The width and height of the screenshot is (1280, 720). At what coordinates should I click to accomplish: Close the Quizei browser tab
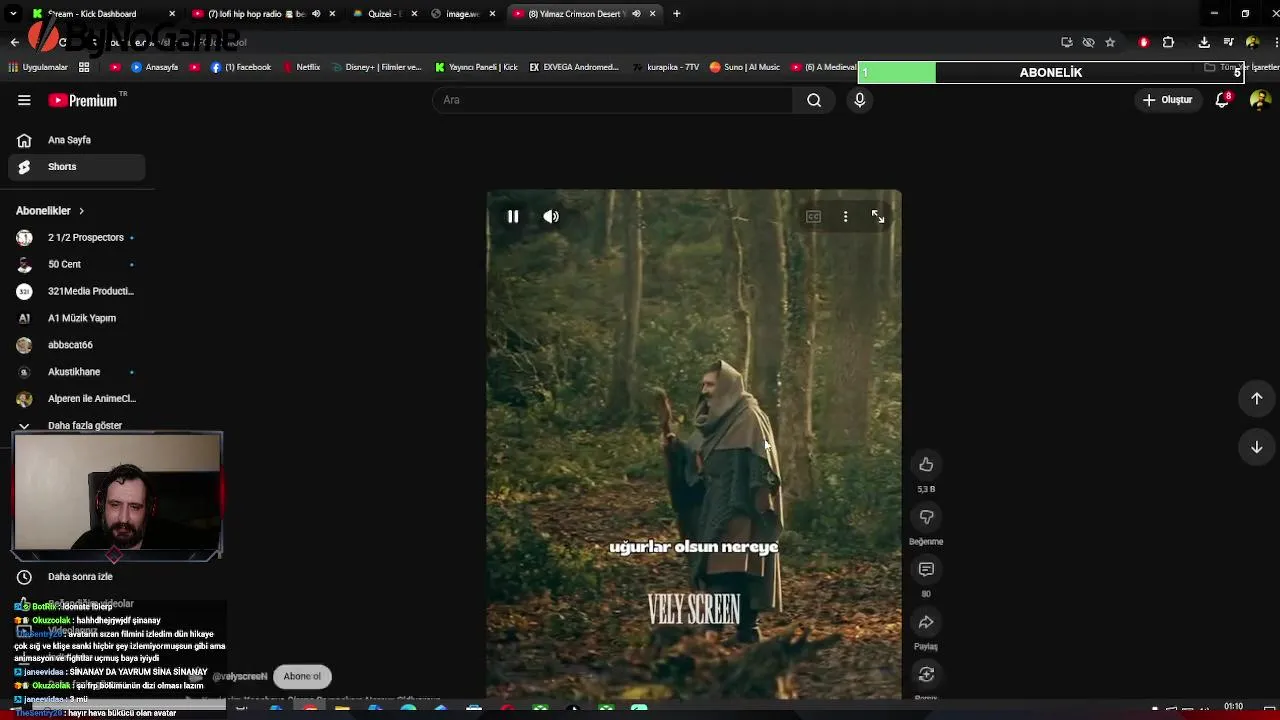click(x=413, y=14)
